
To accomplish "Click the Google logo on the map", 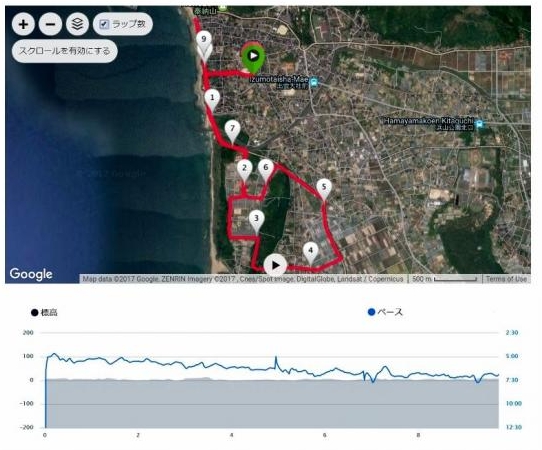I will pos(31,274).
